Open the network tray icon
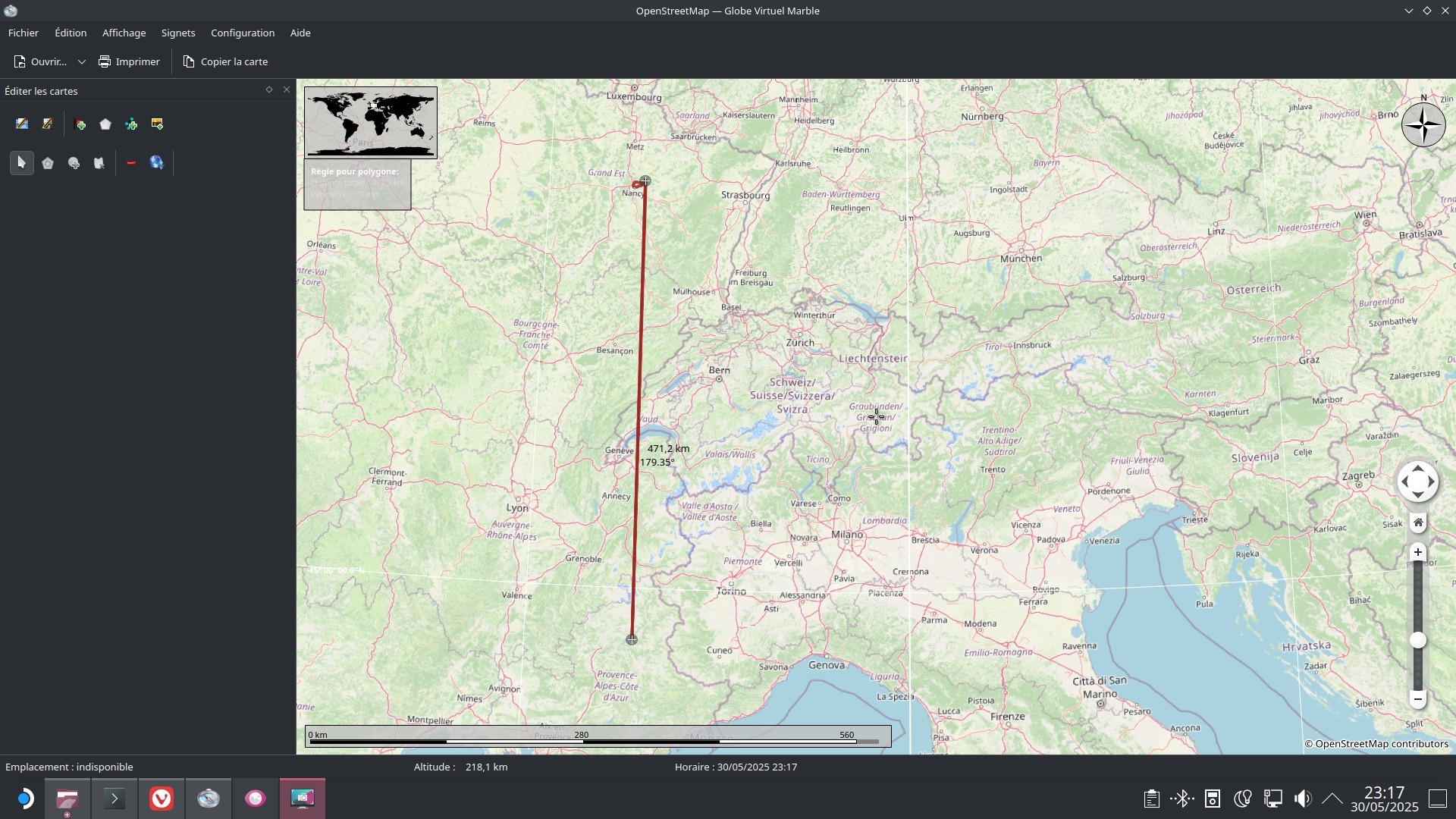 (x=1272, y=799)
